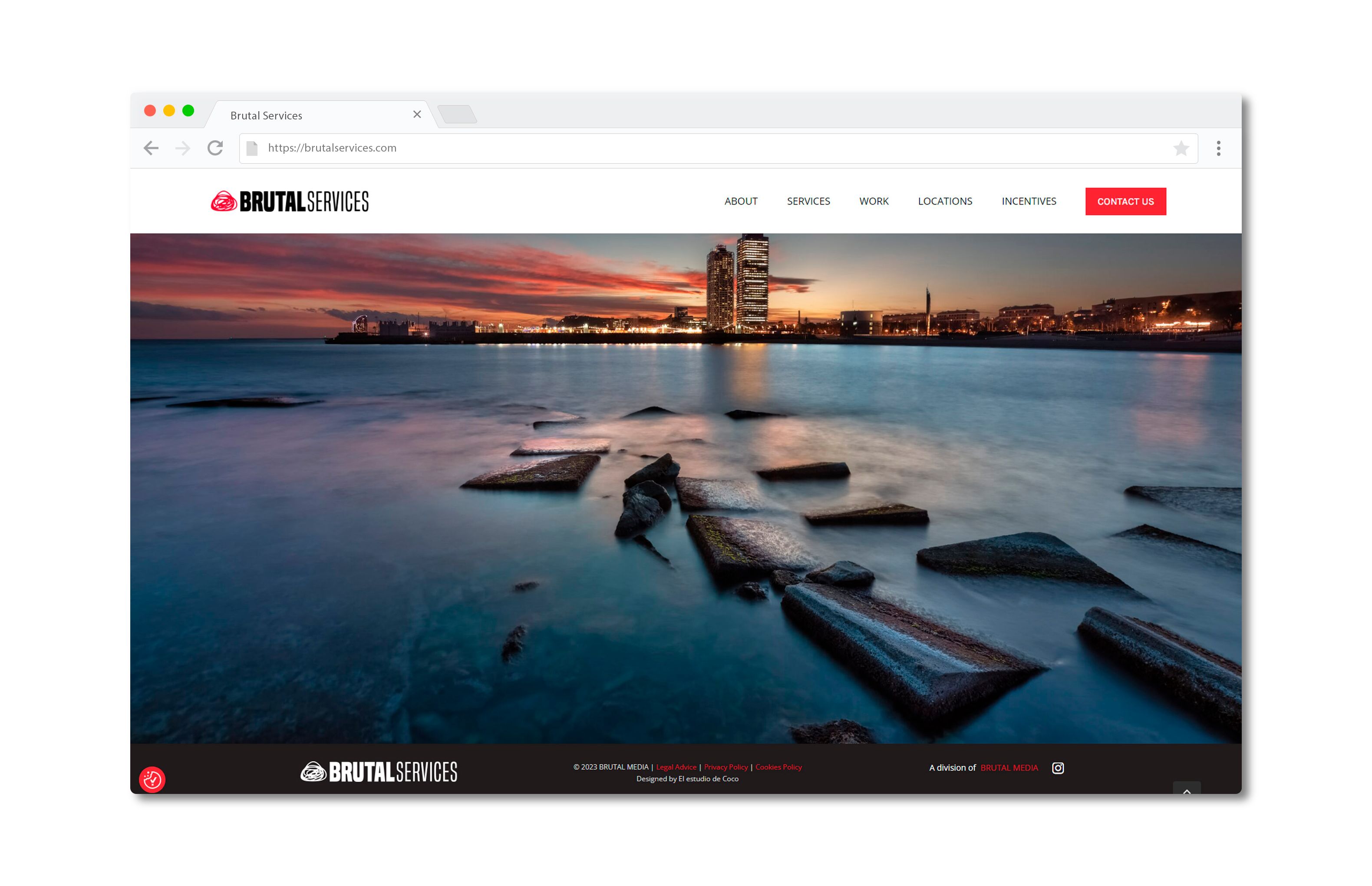Bookmark page with the star icon
The image size is (1372, 886).
click(x=1181, y=148)
